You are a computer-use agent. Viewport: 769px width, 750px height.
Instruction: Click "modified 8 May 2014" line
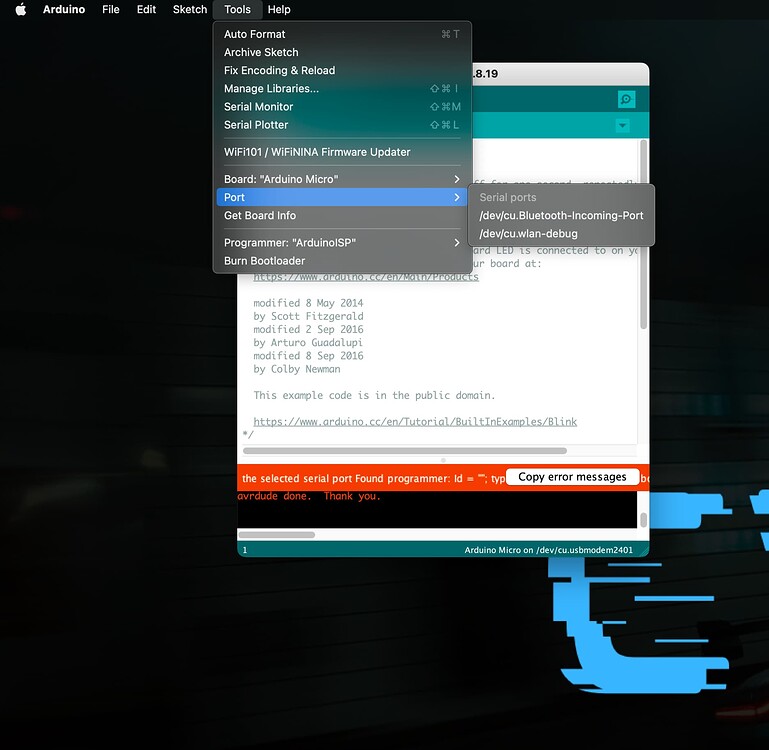(308, 303)
